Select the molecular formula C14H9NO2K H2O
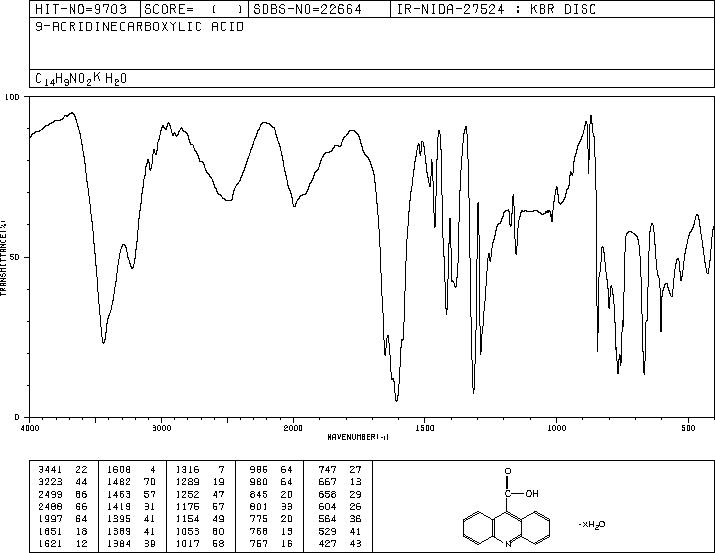The image size is (715, 553). (81, 79)
